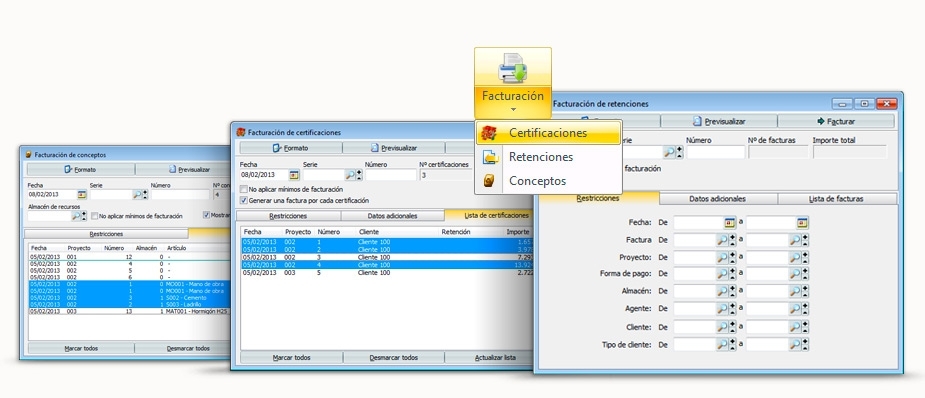This screenshot has height=398, width=925.
Task: Click the Proyecto 'De' spinner arrows
Action: 733,257
